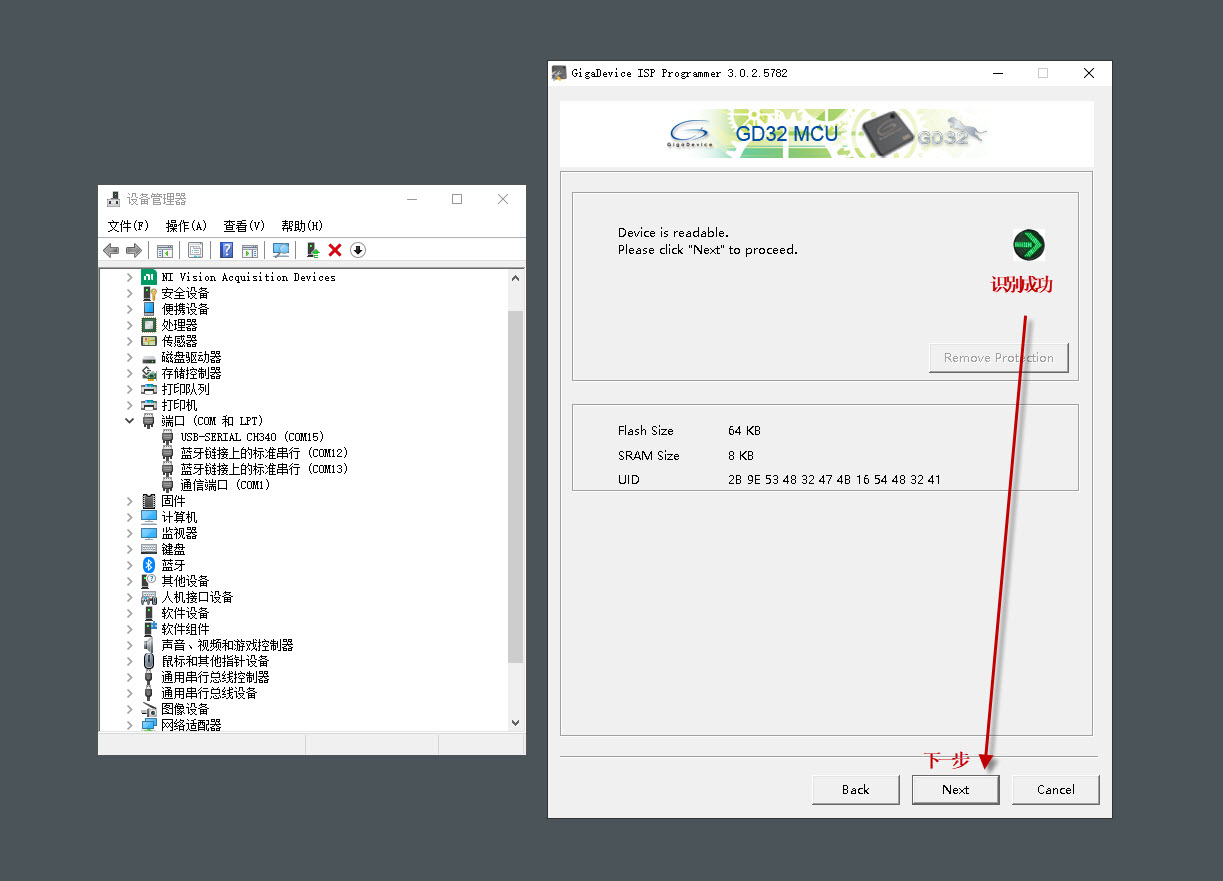Click the Back arrow in Device Manager toolbar
The height and width of the screenshot is (881, 1223).
click(x=111, y=250)
